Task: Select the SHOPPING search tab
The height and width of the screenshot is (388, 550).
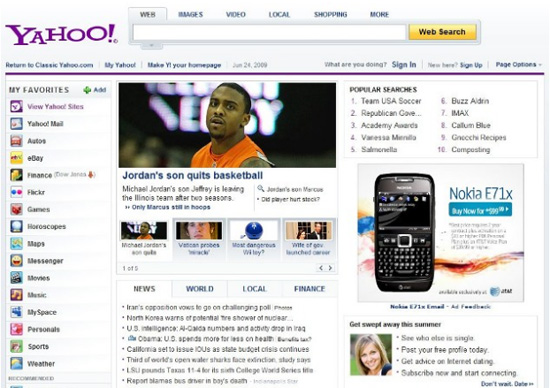Action: (330, 14)
